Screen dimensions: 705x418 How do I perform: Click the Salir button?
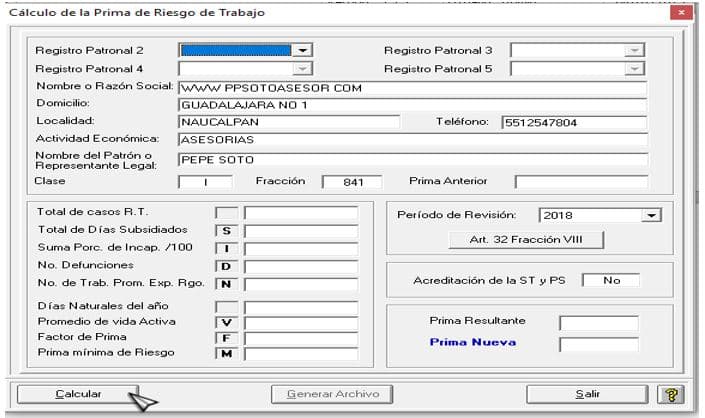[x=587, y=394]
